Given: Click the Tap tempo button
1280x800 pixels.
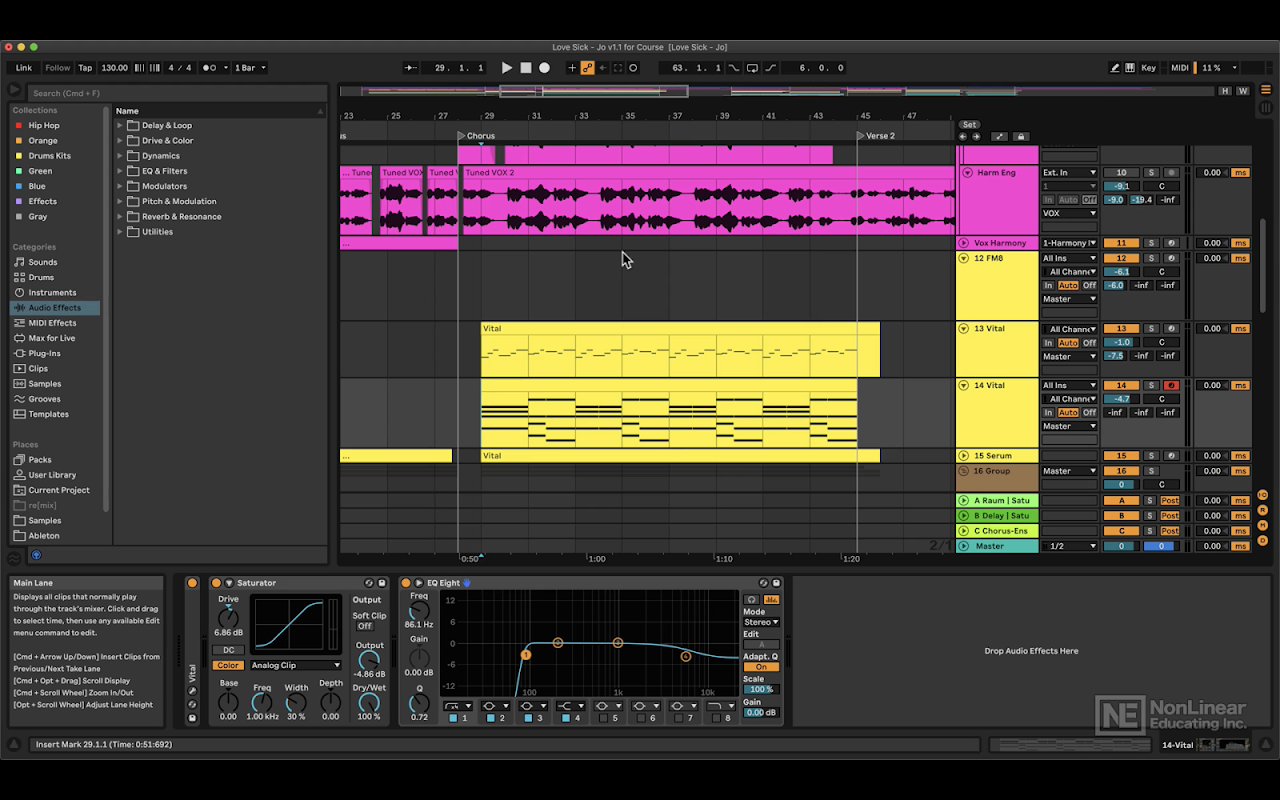Looking at the screenshot, I should (85, 68).
